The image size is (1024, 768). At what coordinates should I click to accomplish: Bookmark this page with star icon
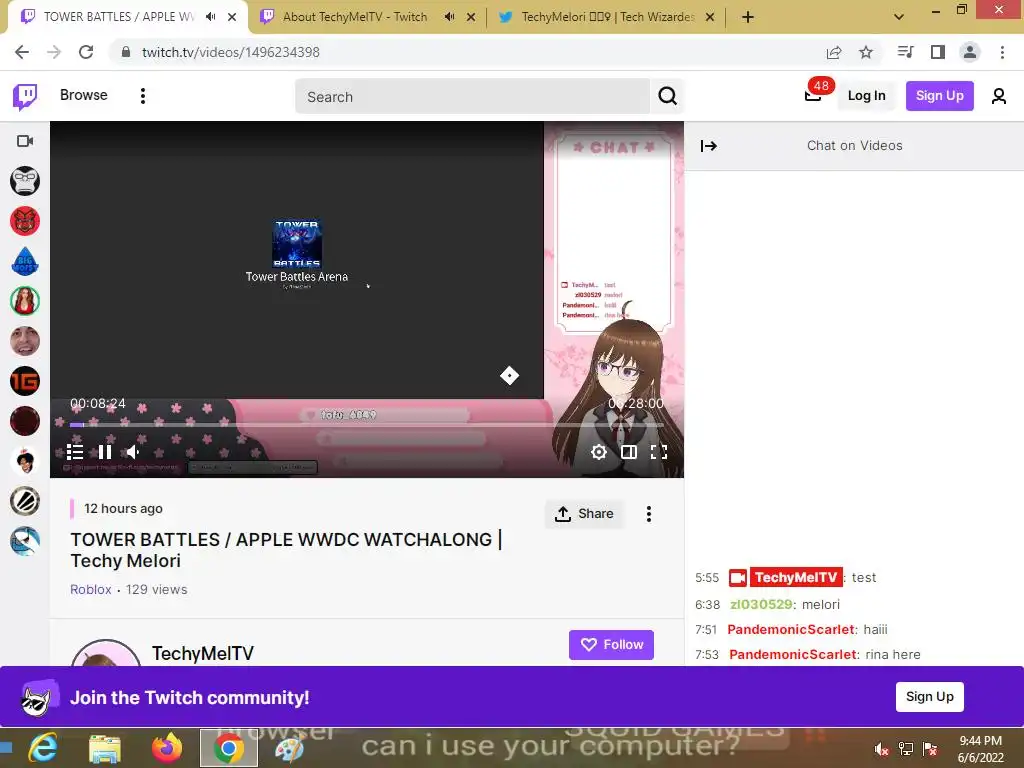click(x=866, y=52)
